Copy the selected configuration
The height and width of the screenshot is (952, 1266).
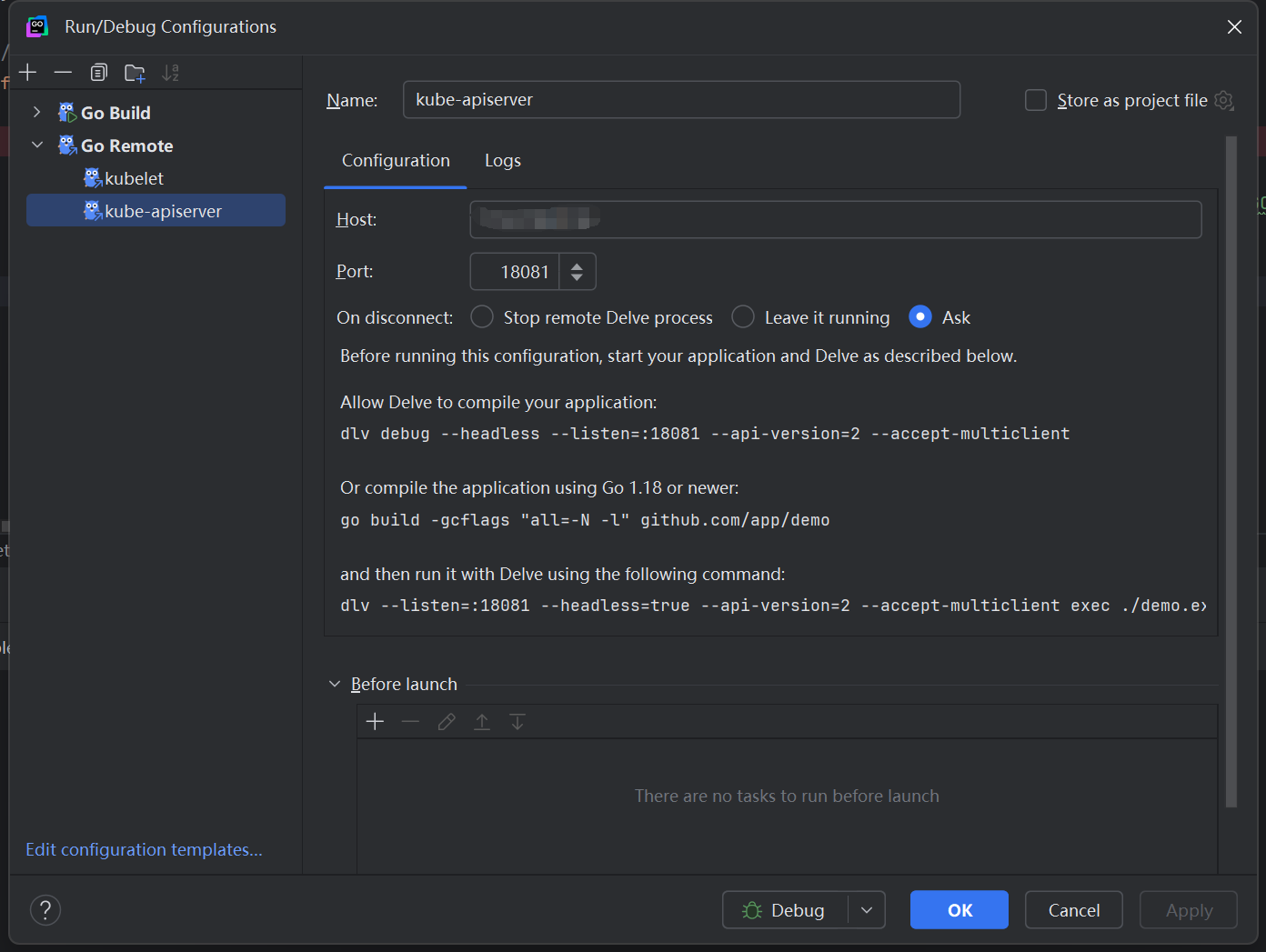click(99, 73)
